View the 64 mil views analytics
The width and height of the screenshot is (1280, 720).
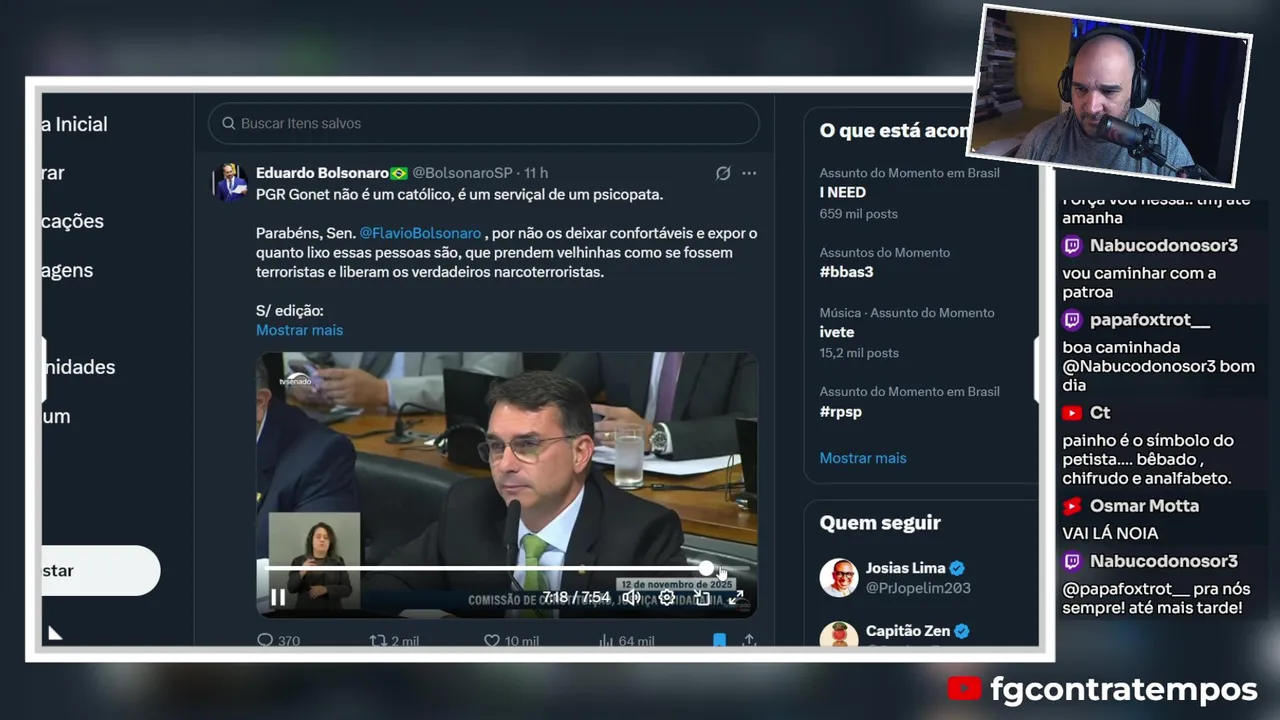[x=626, y=640]
